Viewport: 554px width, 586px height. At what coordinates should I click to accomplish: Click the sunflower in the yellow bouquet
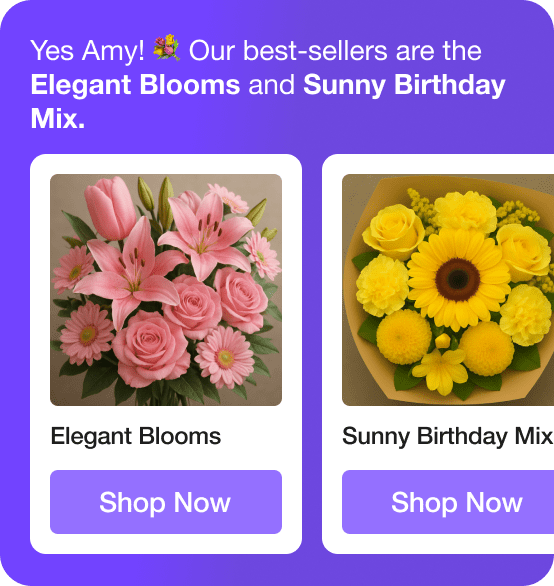pyautogui.click(x=458, y=278)
